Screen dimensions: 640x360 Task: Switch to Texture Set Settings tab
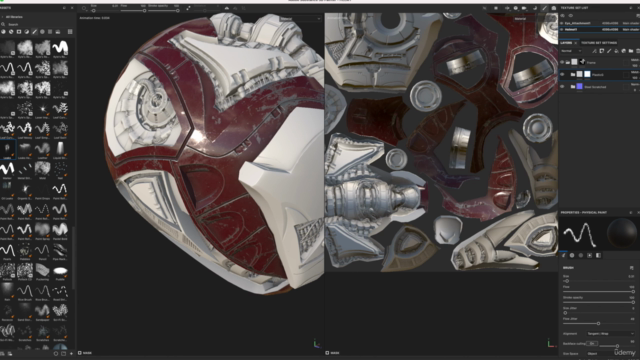(599, 42)
